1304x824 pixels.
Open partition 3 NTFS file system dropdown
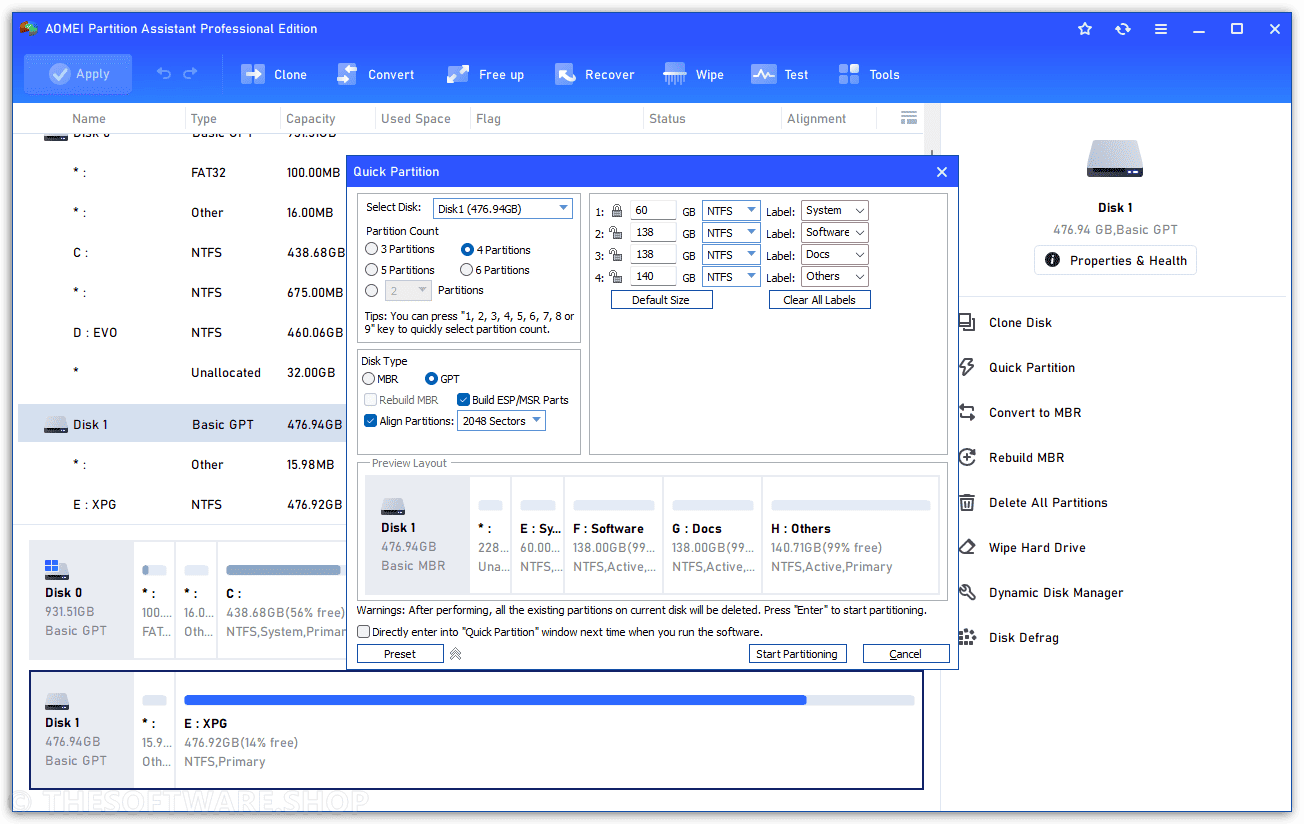pyautogui.click(x=731, y=255)
